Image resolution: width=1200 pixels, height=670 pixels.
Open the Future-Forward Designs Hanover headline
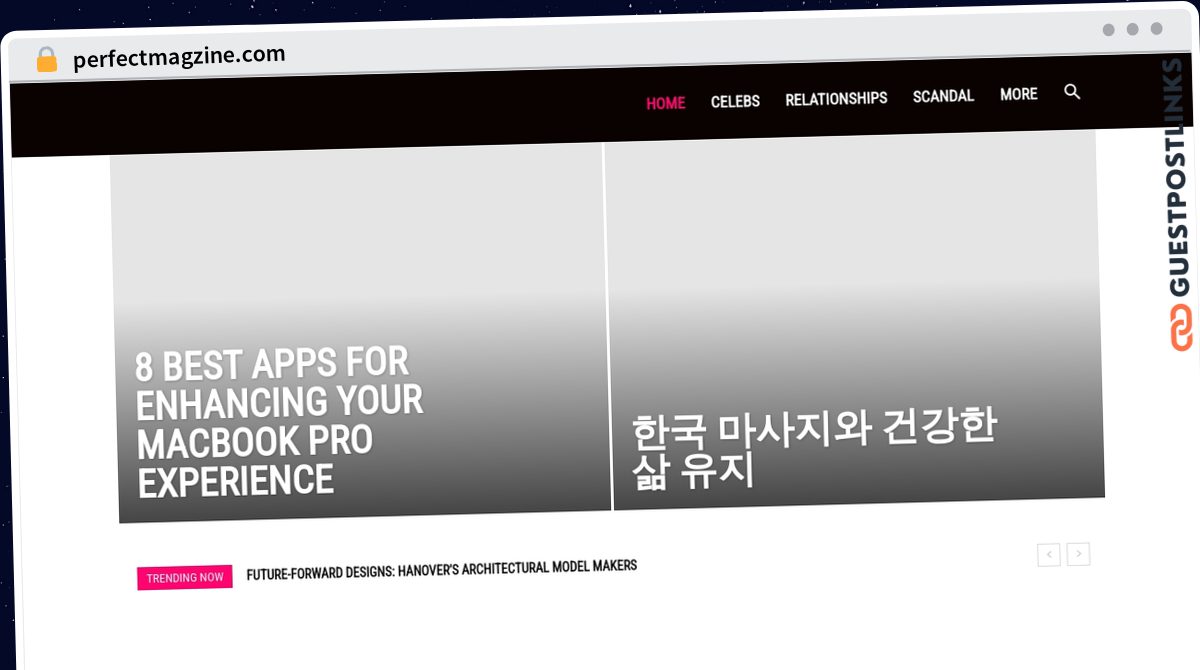point(441,569)
